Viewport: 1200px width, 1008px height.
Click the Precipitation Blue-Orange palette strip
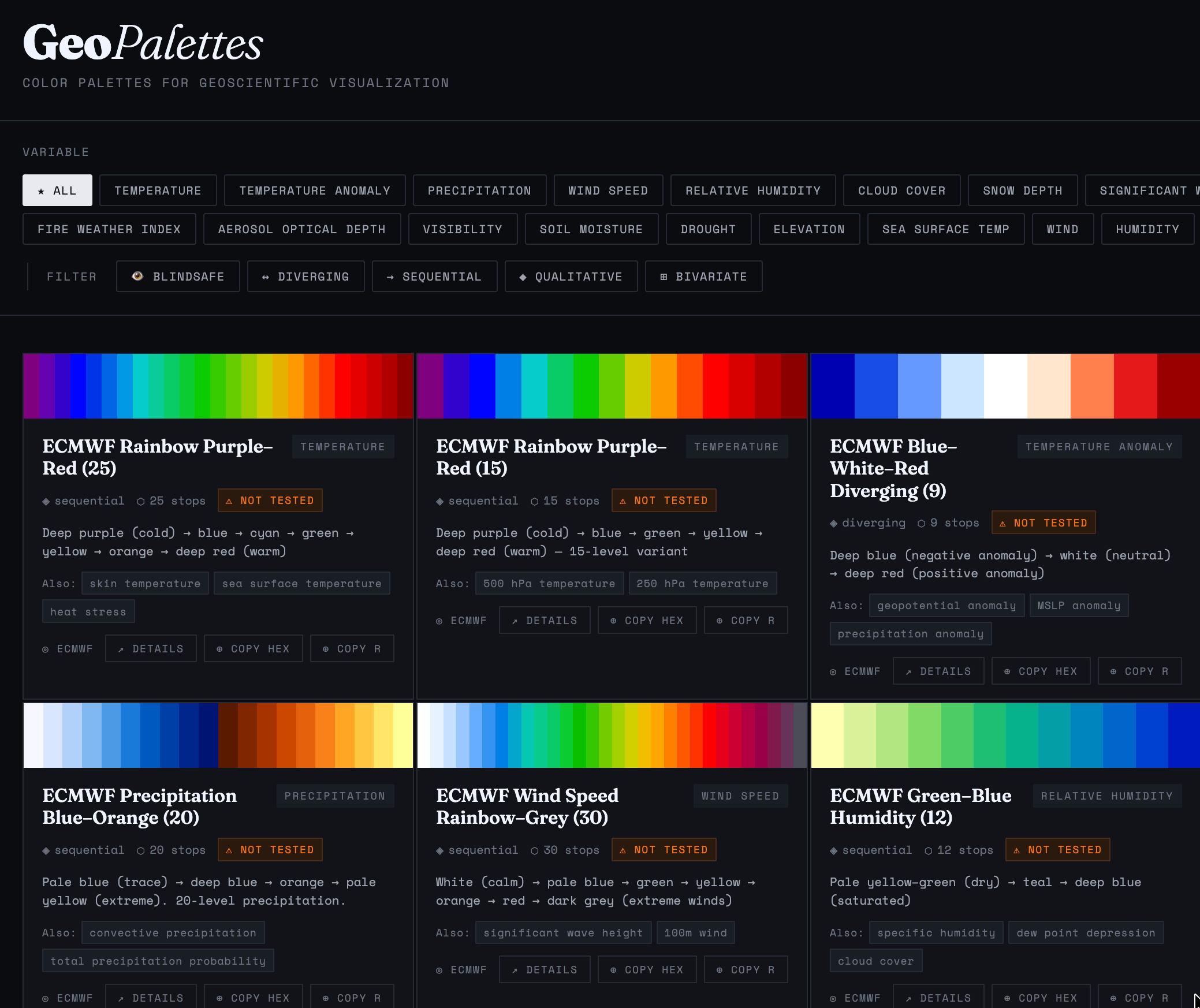[x=218, y=736]
